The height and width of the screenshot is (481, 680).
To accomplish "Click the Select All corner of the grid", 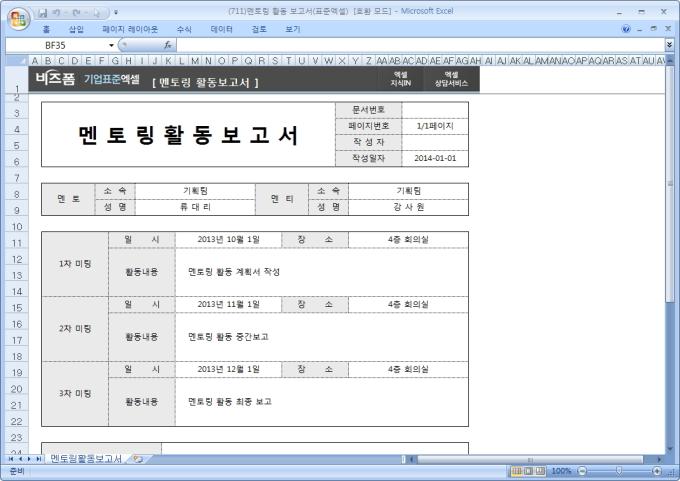I will (16, 61).
